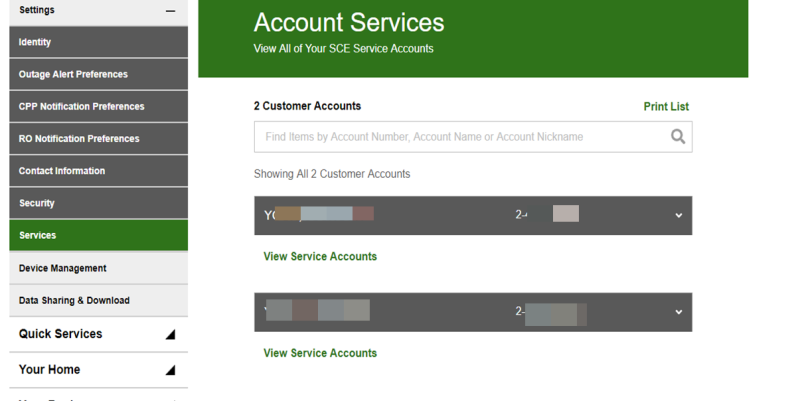
Task: Click the search magnifier icon
Action: [x=678, y=137]
